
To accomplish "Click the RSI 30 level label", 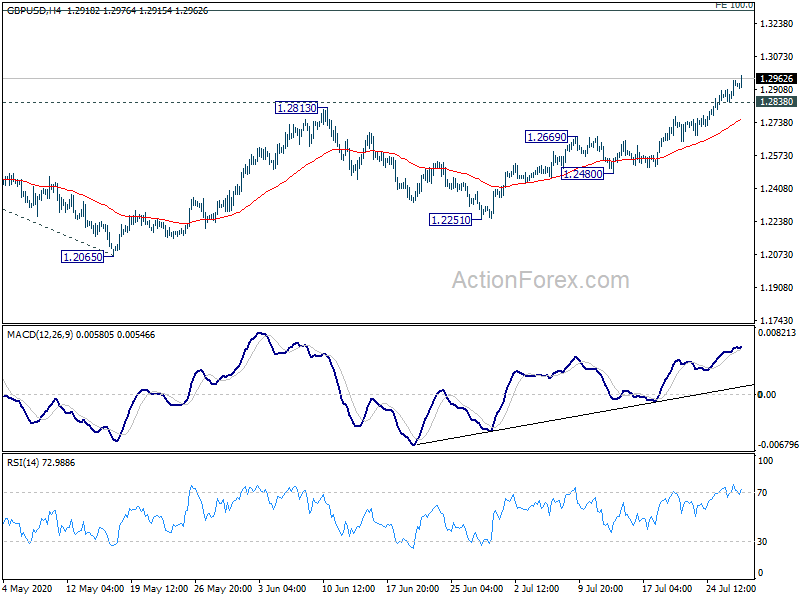I will [x=762, y=541].
